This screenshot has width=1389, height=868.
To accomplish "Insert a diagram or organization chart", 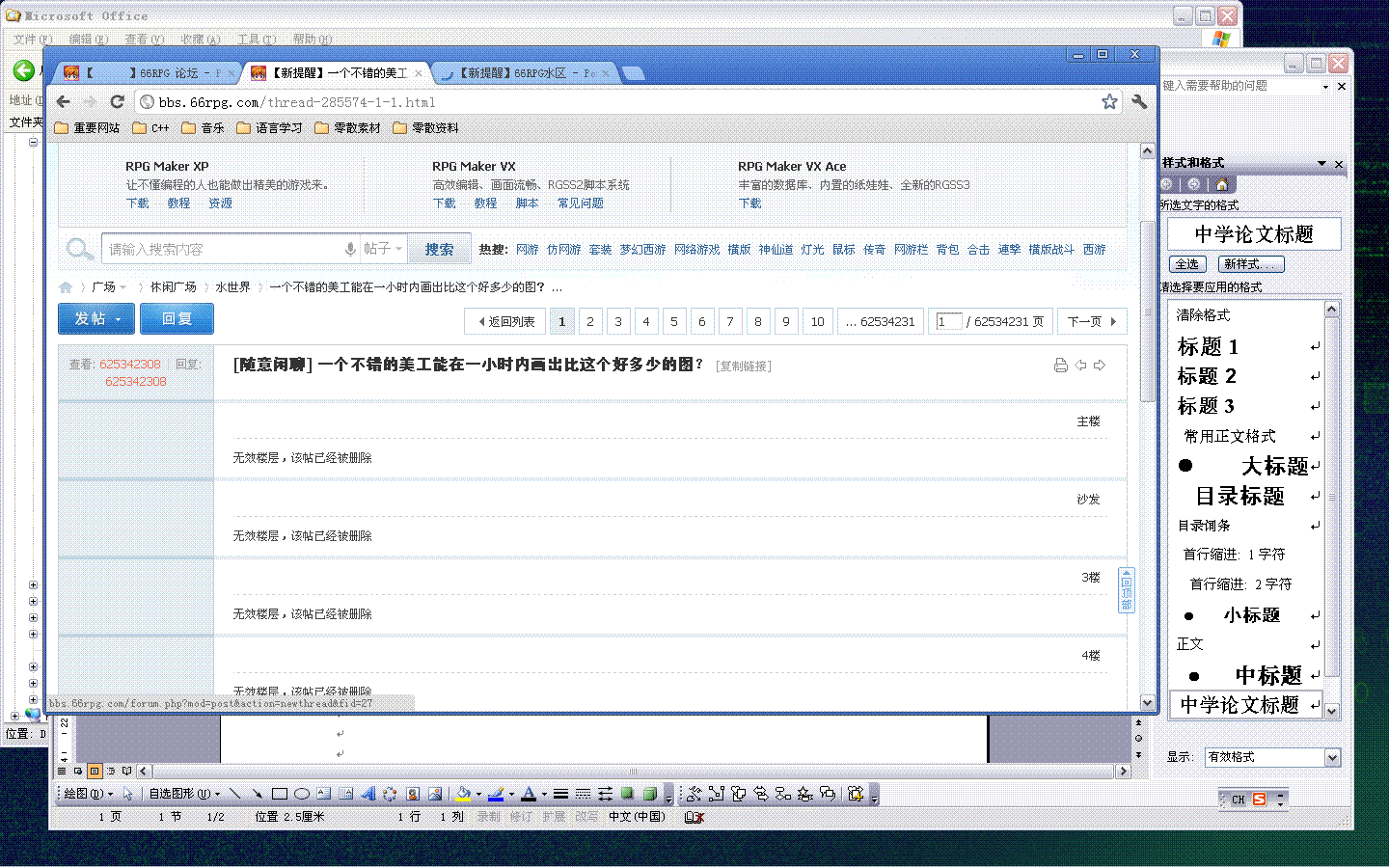I will click(390, 794).
